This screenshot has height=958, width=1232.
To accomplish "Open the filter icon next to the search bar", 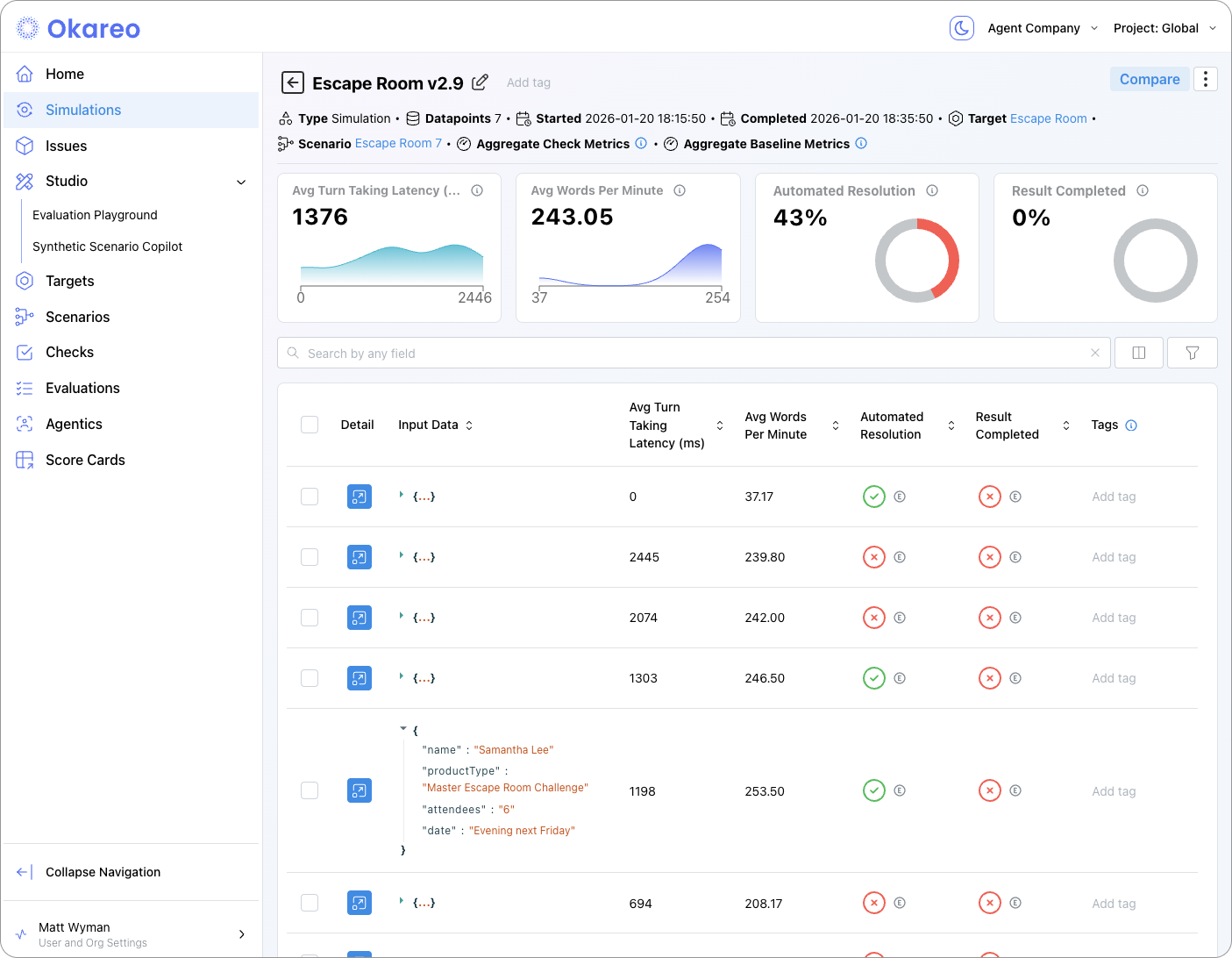I will (x=1192, y=353).
